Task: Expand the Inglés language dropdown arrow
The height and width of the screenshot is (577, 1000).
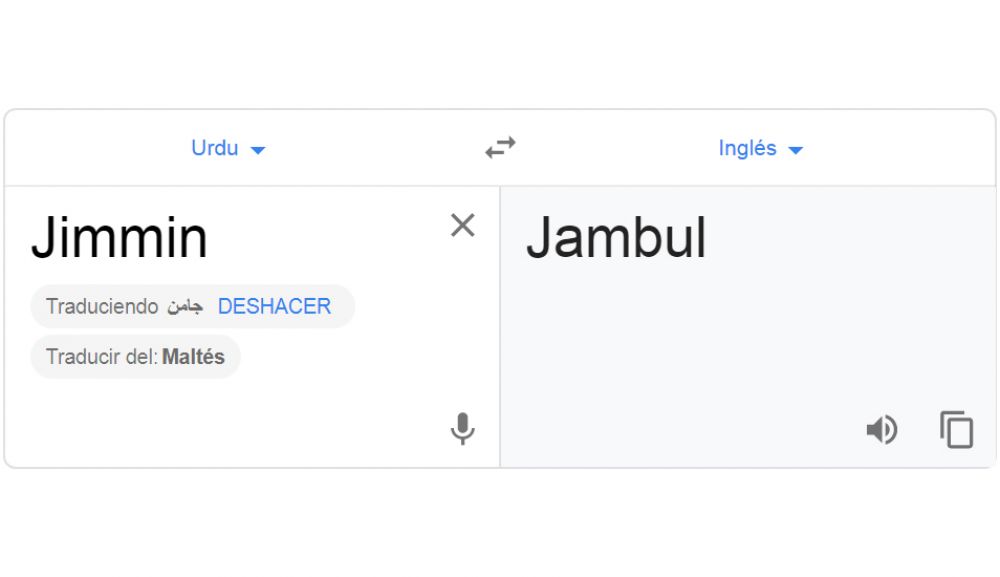Action: click(x=796, y=150)
